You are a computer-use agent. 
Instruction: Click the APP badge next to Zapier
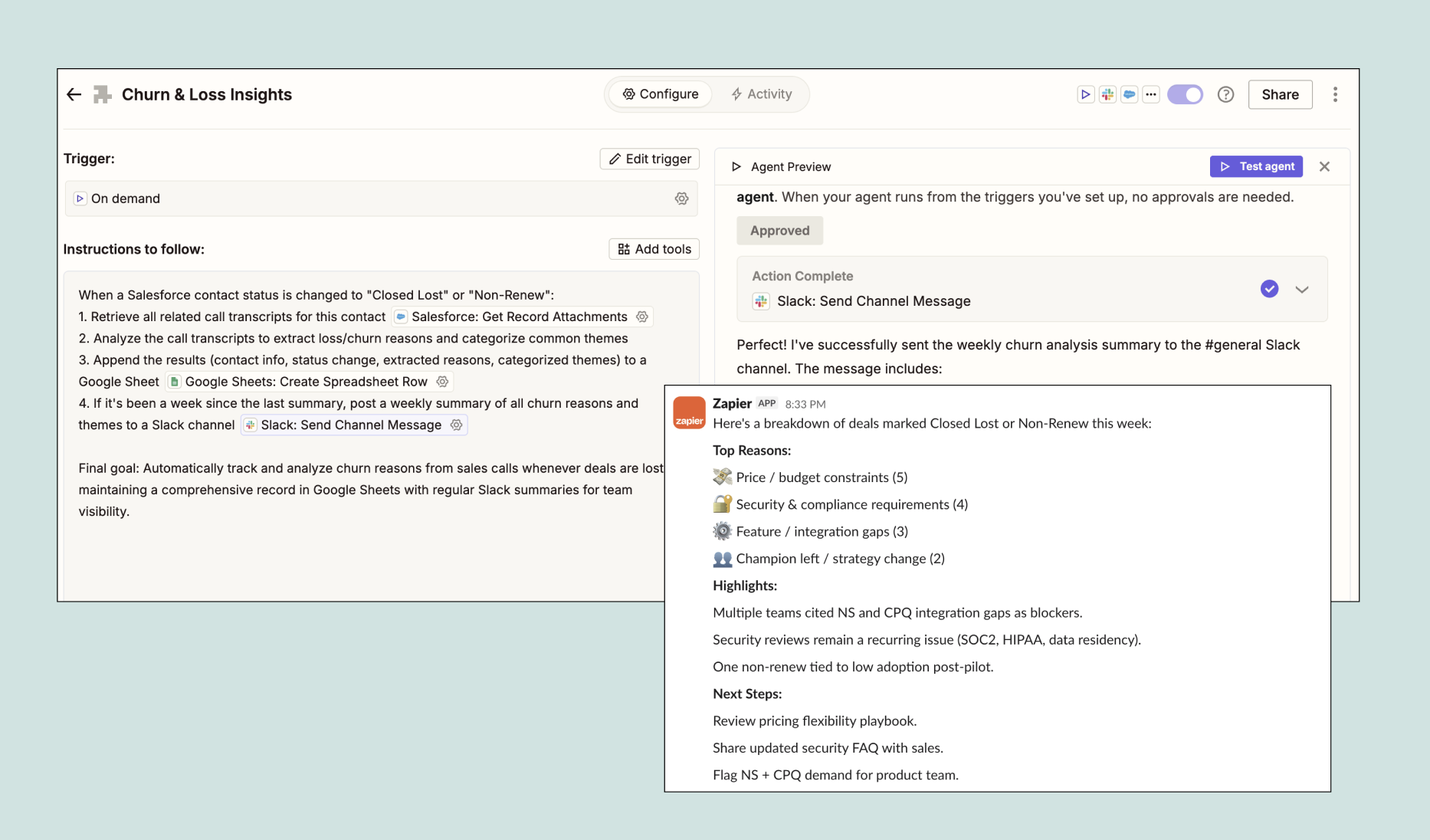click(x=767, y=404)
